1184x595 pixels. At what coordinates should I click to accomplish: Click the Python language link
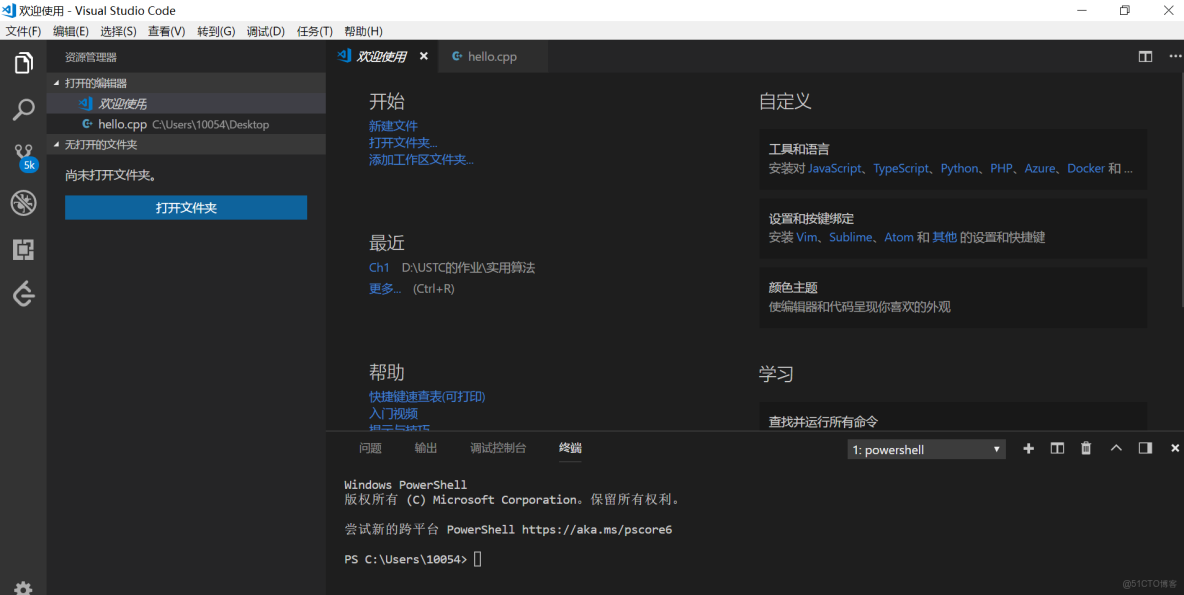(959, 168)
